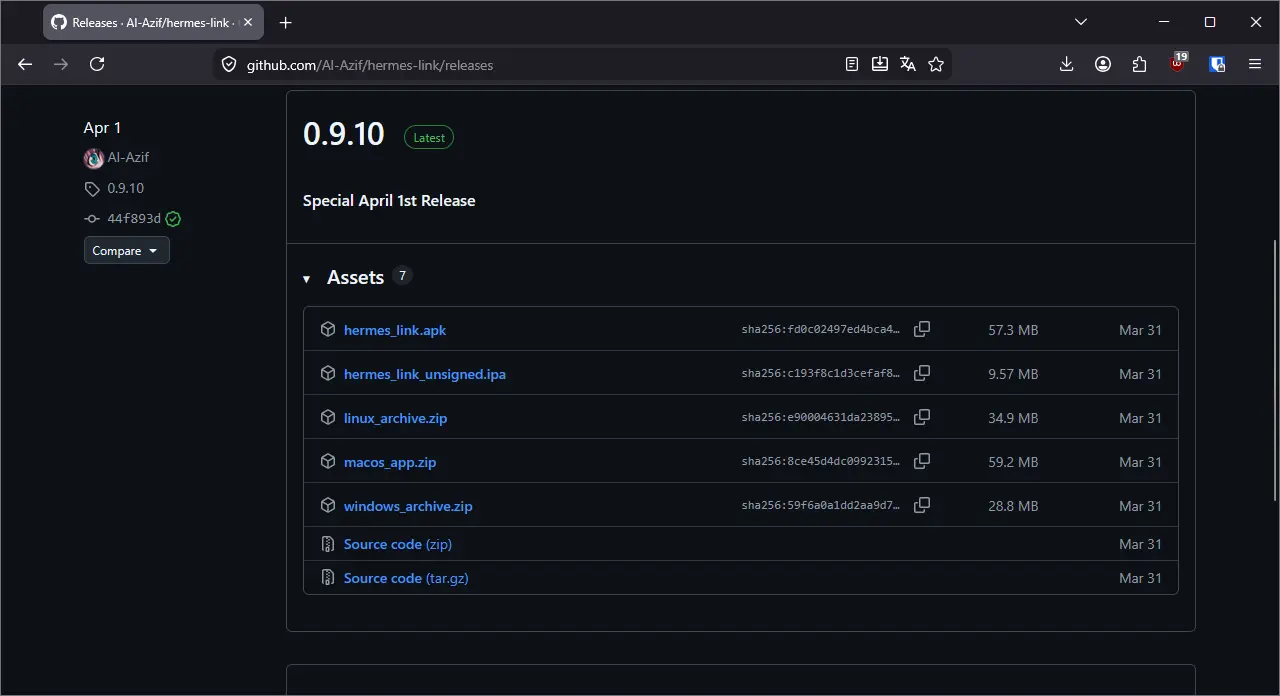
Task: Click the install/save page icon in the address bar
Action: [x=880, y=64]
